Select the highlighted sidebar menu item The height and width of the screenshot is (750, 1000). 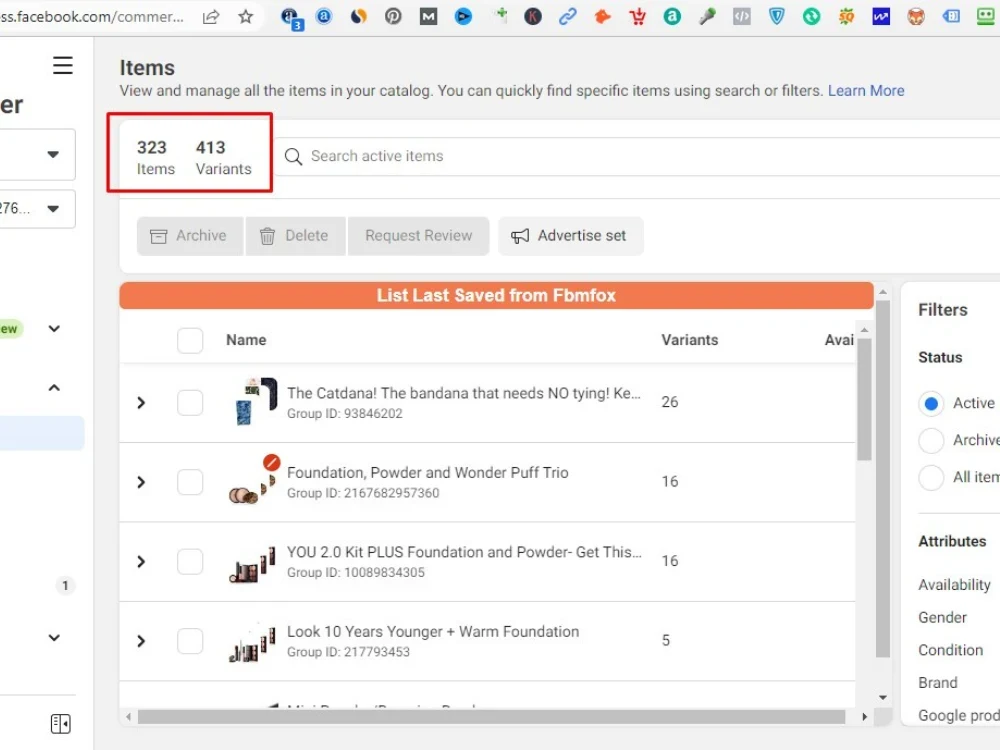coord(41,433)
